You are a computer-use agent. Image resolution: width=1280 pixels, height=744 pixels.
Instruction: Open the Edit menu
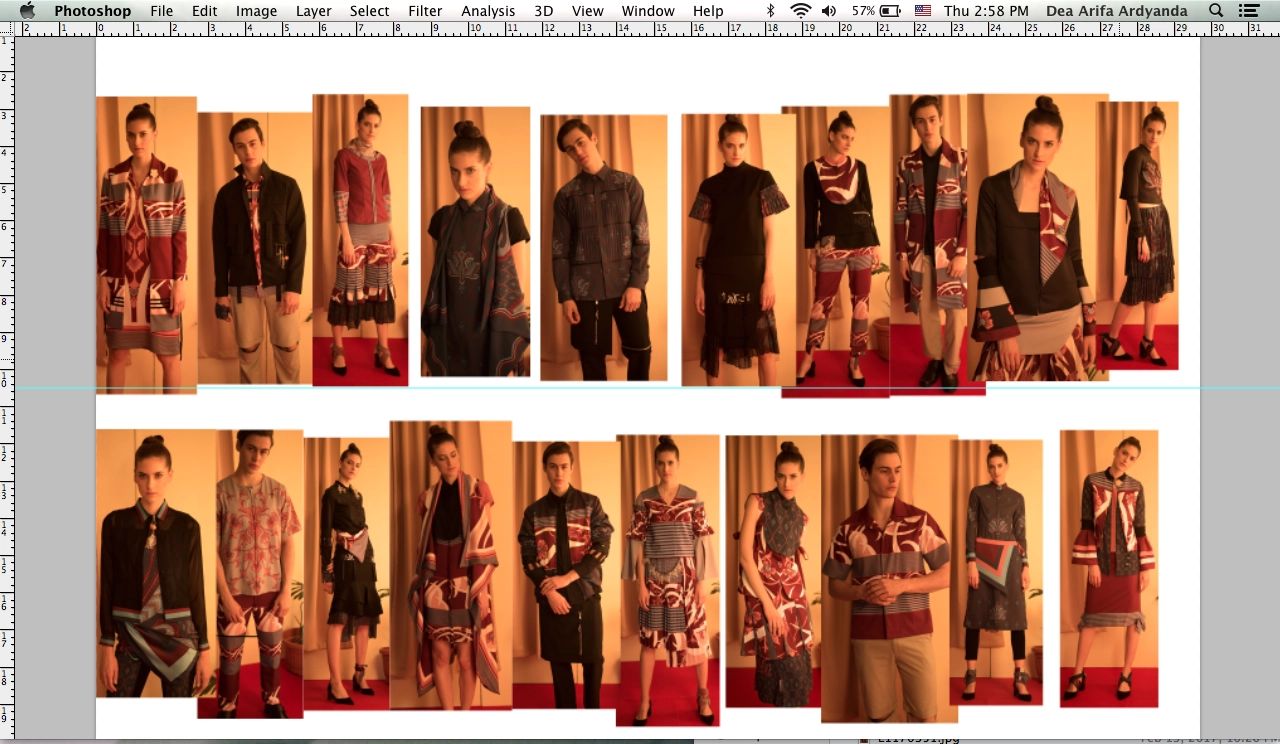[x=204, y=11]
